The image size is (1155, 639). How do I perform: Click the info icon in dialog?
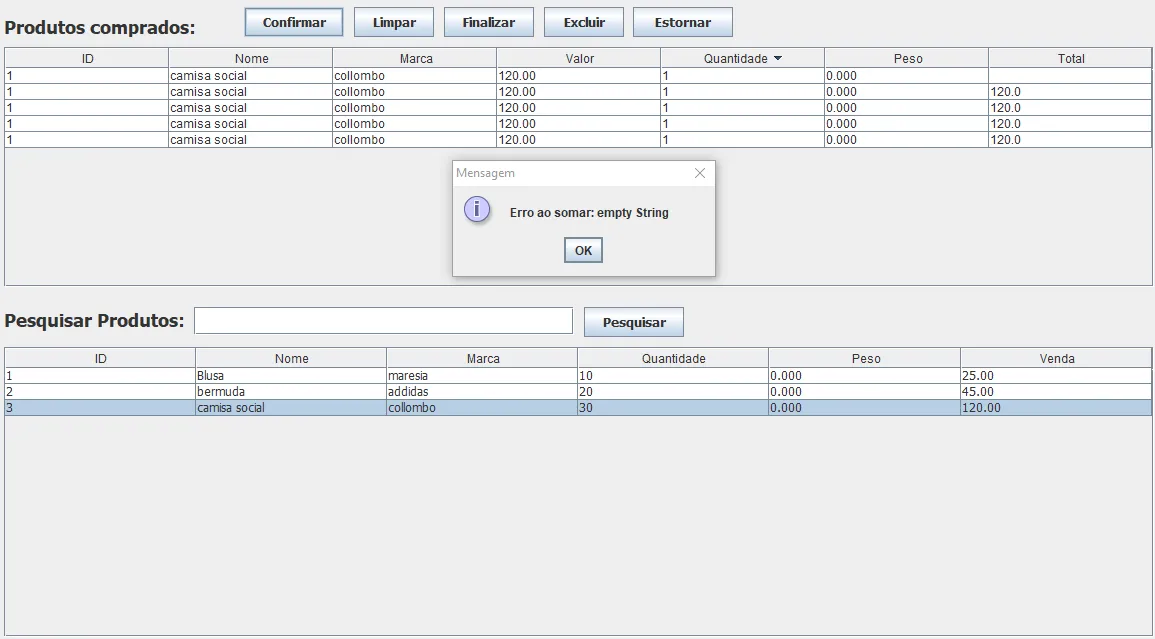click(477, 211)
